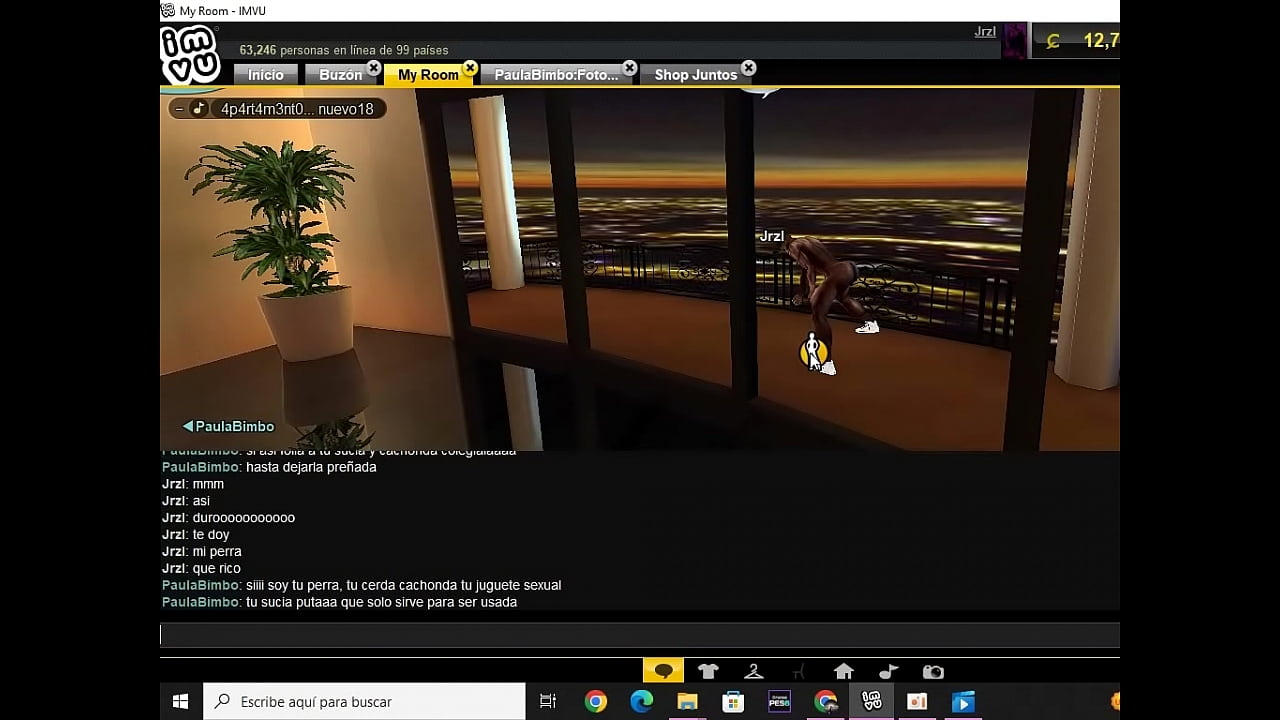Open the clothing shirt icon
This screenshot has height=720, width=1280.
708,671
